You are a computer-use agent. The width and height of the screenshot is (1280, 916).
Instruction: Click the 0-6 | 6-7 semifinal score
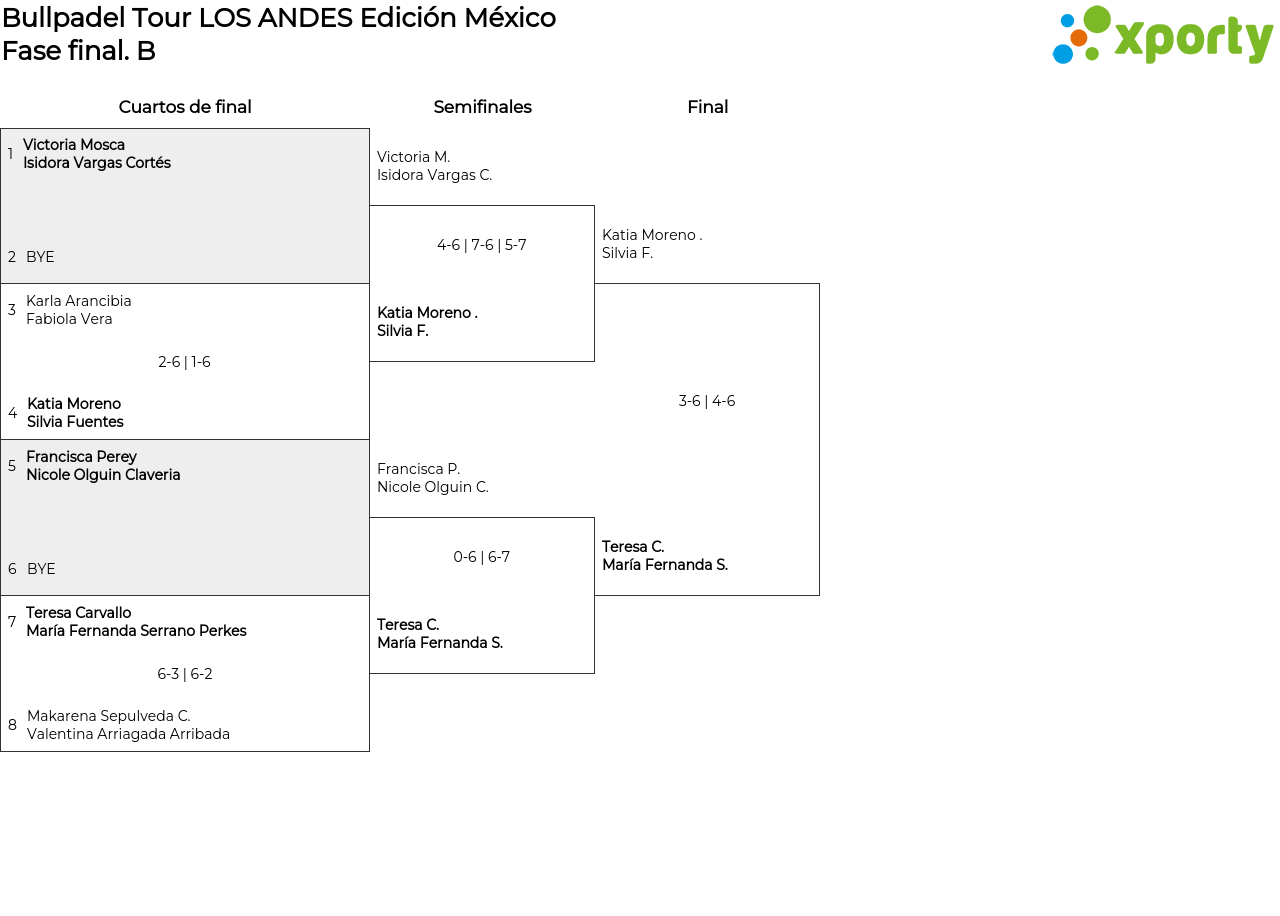(482, 557)
